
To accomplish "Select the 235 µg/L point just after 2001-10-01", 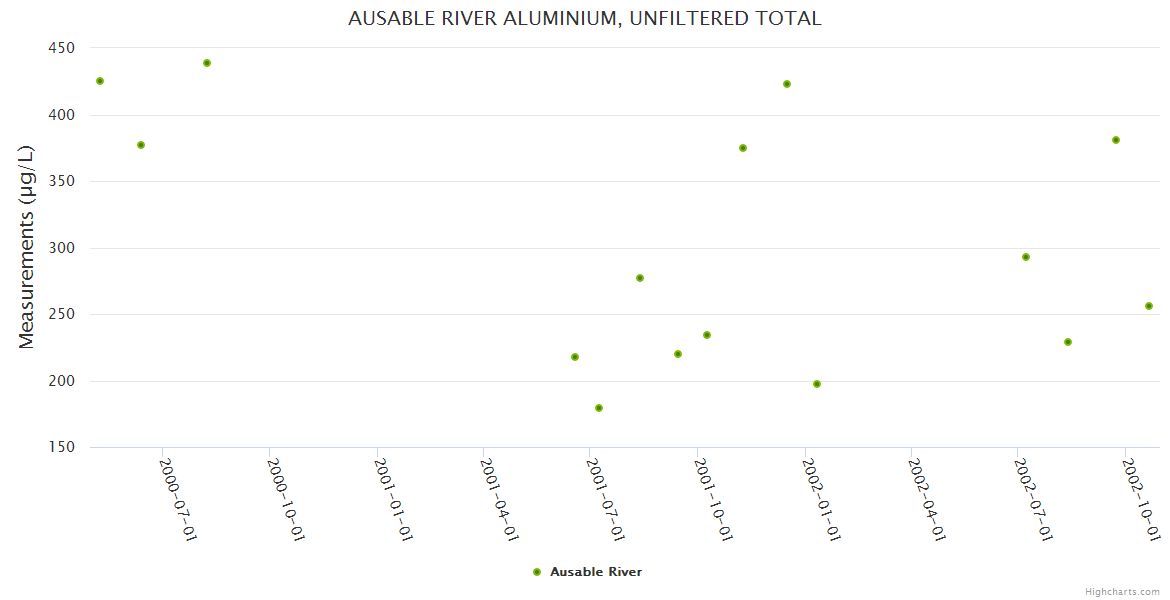I will click(x=707, y=335).
